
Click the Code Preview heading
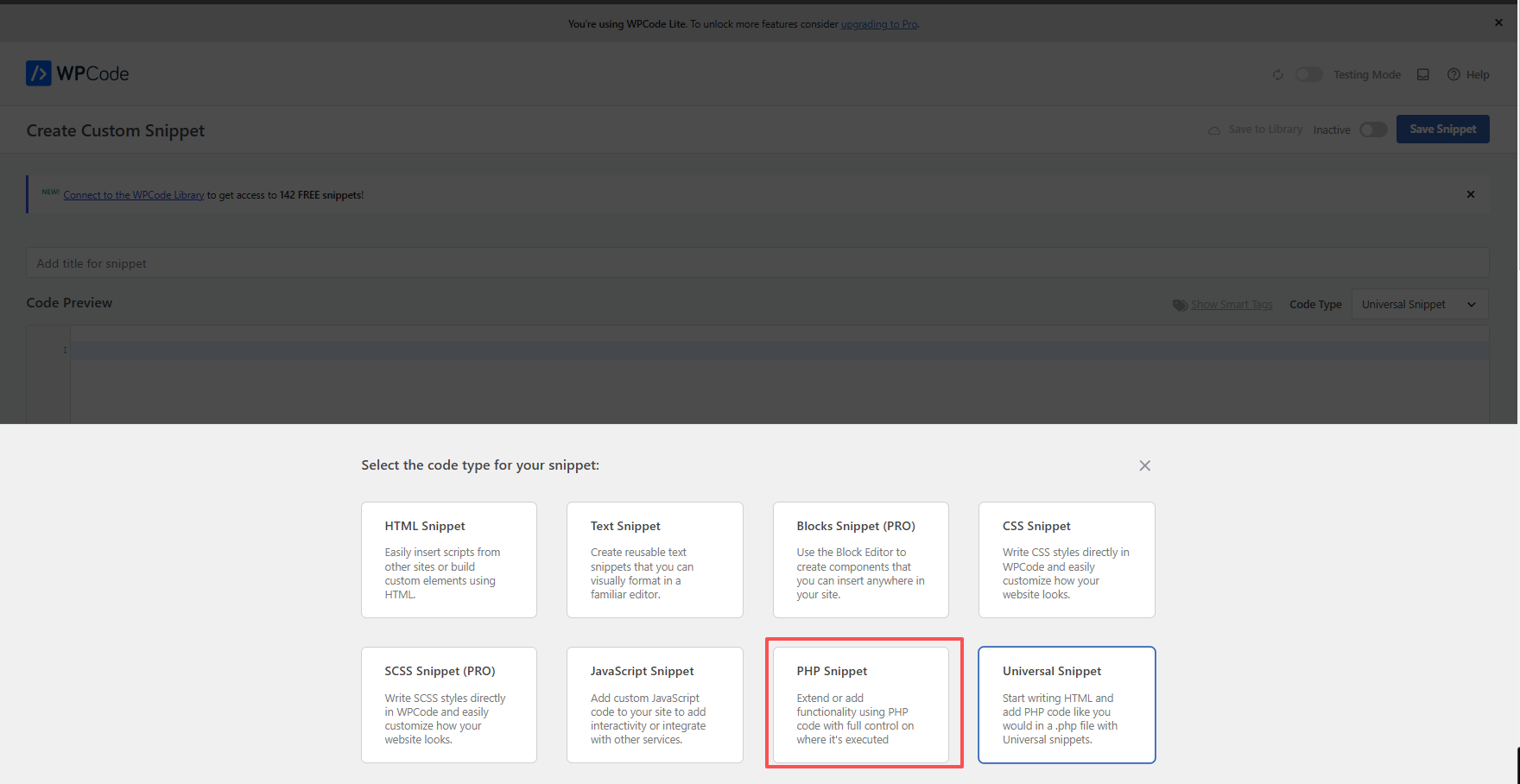[x=69, y=303]
